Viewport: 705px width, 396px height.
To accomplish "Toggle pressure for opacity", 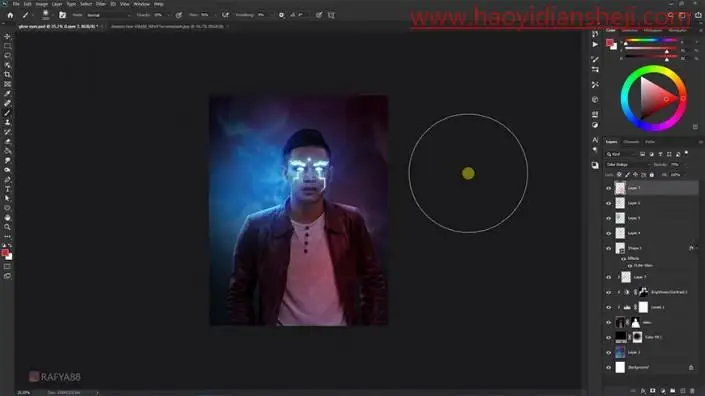I will pyautogui.click(x=179, y=15).
